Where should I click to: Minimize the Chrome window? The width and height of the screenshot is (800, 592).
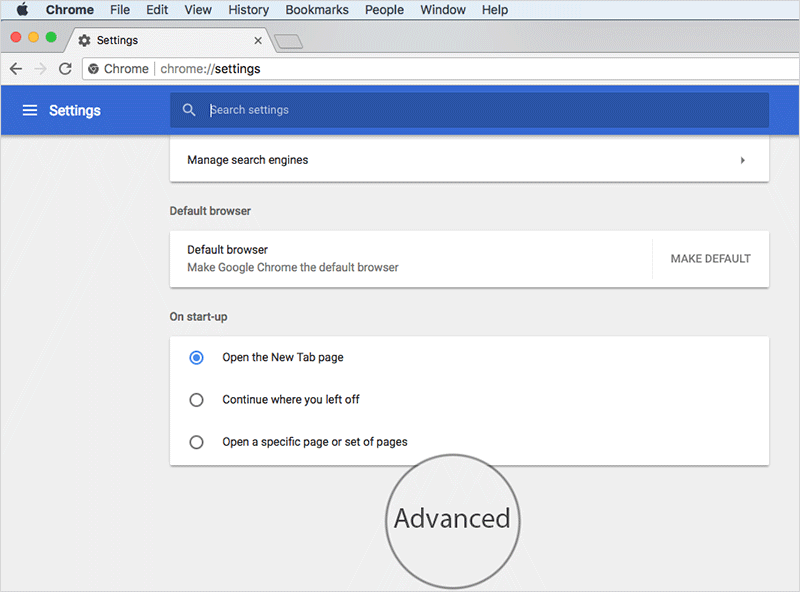point(34,37)
